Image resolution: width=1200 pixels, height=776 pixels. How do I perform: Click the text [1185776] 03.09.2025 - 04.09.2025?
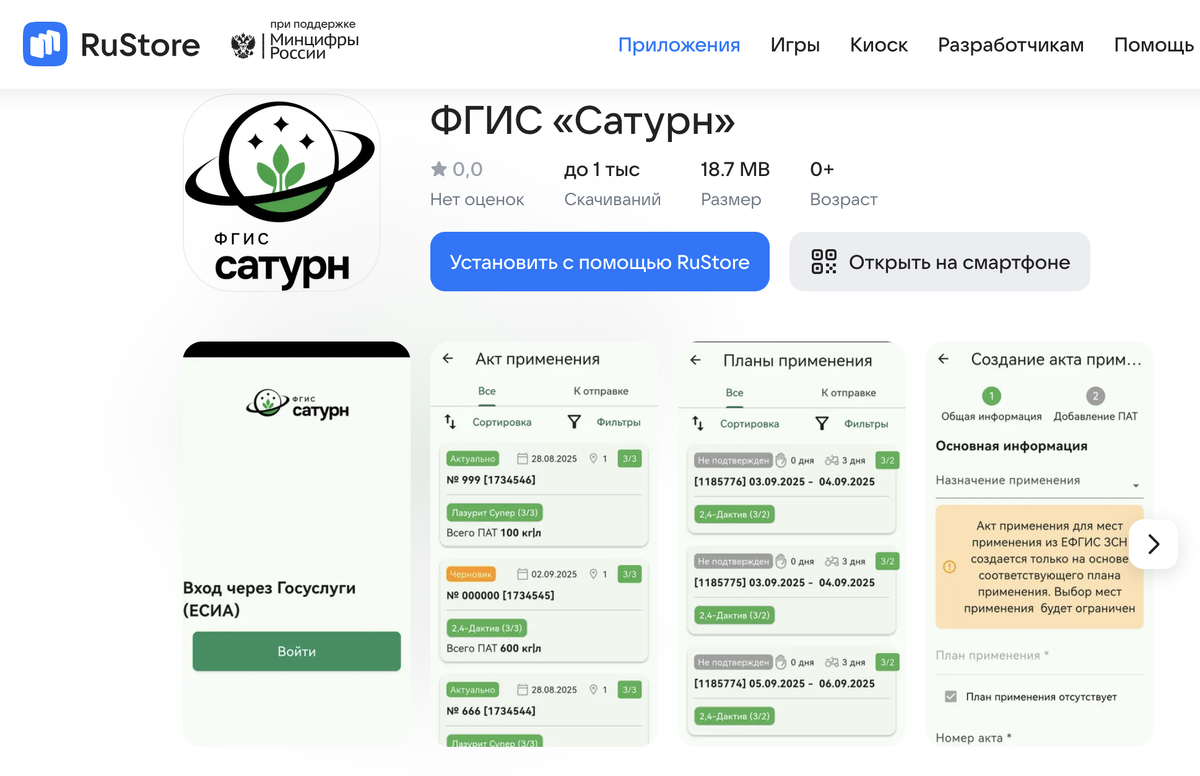pos(784,481)
